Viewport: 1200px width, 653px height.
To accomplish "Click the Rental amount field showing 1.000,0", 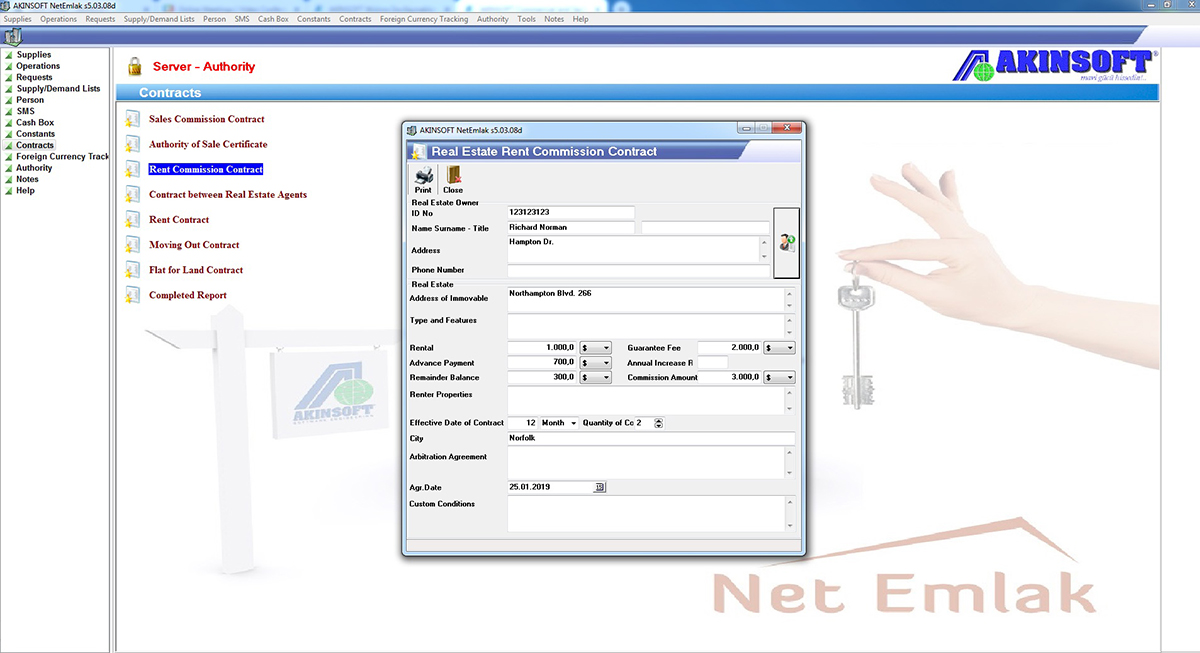I will [x=542, y=348].
